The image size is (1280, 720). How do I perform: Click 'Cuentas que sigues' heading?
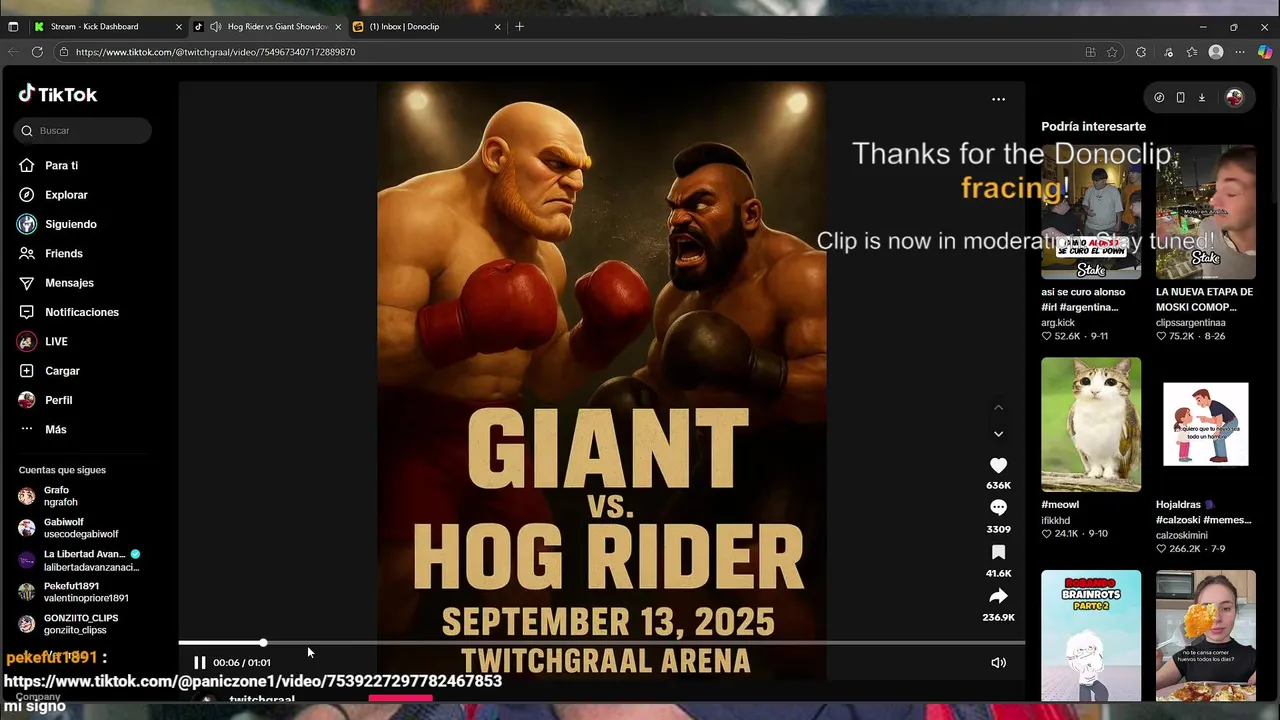tap(62, 470)
